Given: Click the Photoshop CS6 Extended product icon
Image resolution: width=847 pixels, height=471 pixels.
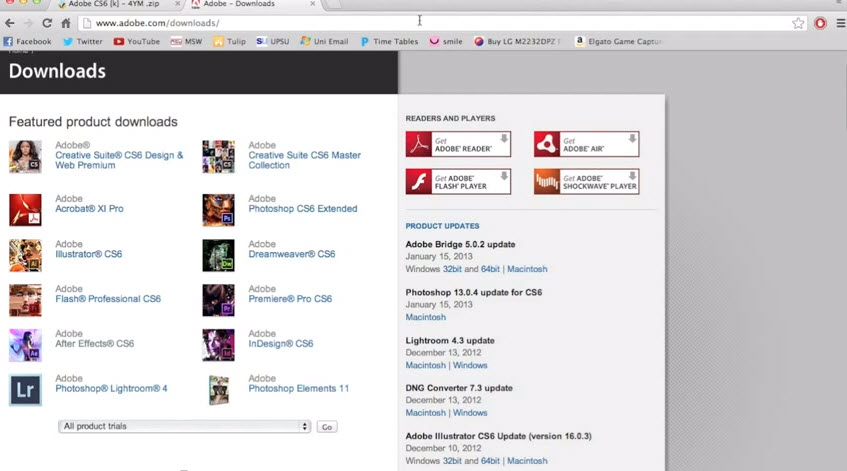Looking at the screenshot, I should 219,210.
